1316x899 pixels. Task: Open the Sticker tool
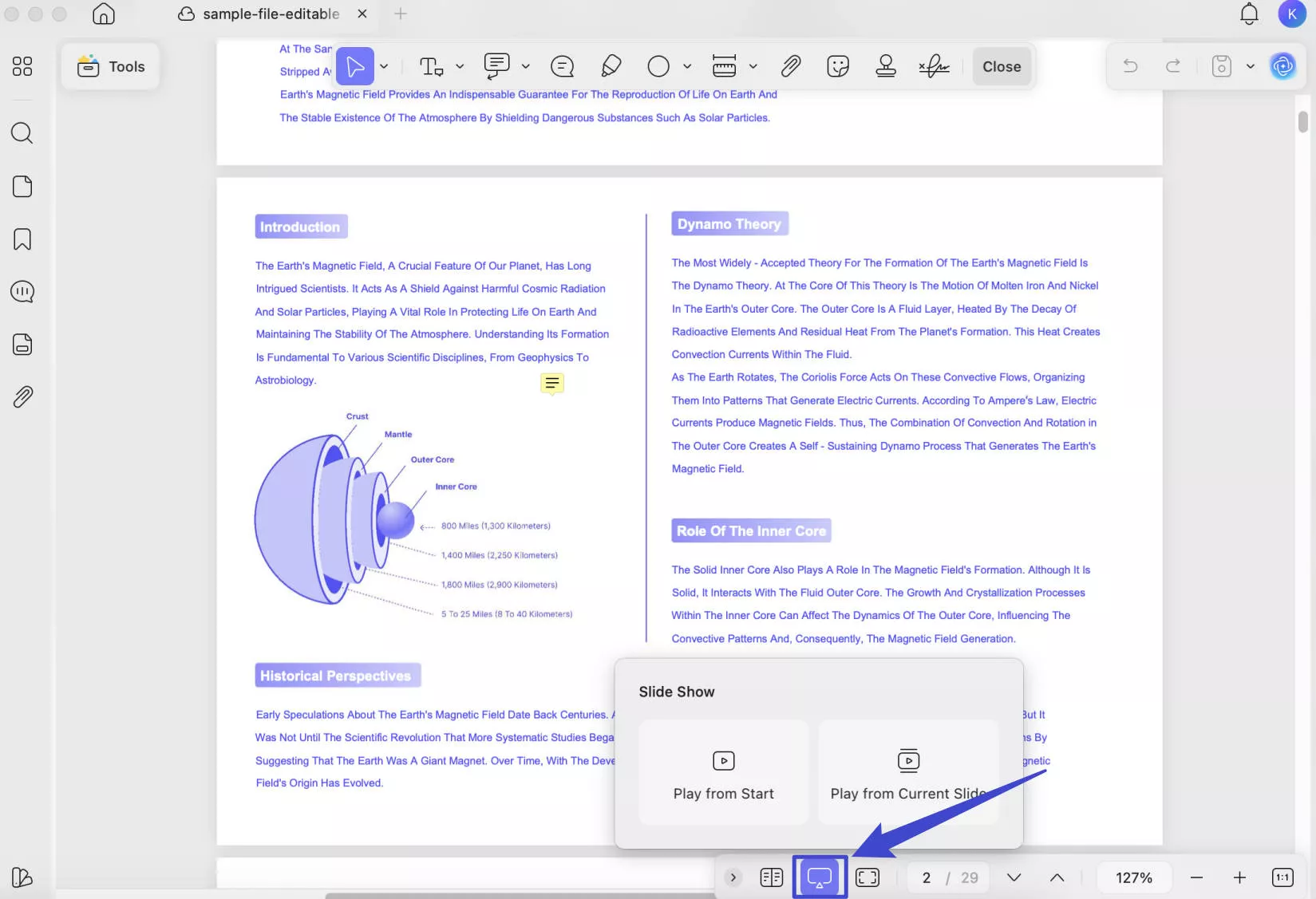(837, 66)
